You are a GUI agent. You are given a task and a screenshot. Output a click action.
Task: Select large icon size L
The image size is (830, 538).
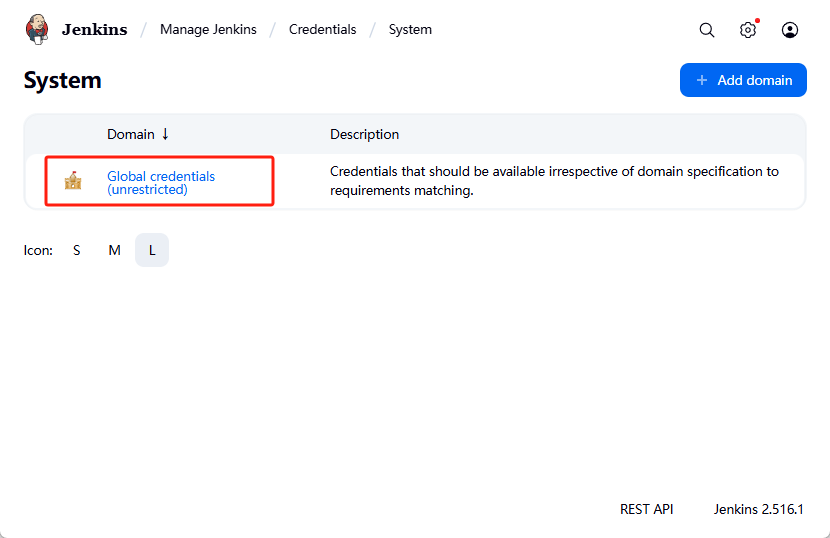(152, 250)
